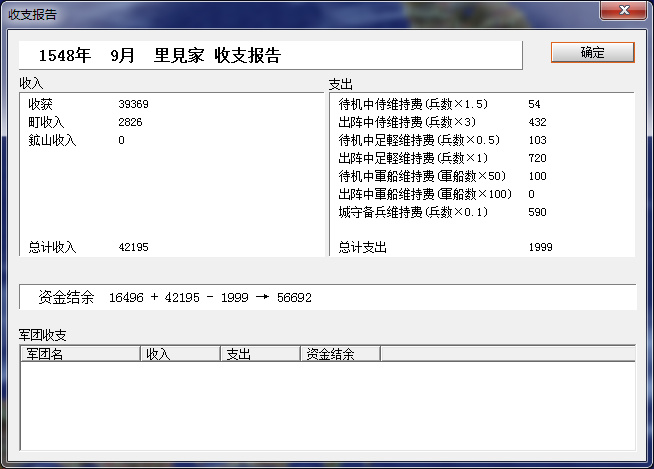Click total expense value 1999 in expense list

pyautogui.click(x=541, y=247)
